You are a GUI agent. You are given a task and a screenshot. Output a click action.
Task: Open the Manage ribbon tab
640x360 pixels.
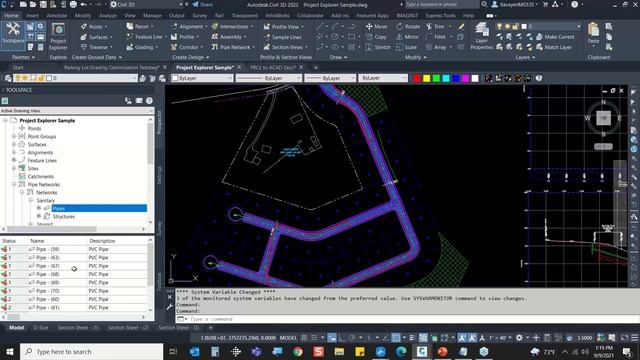[152, 16]
